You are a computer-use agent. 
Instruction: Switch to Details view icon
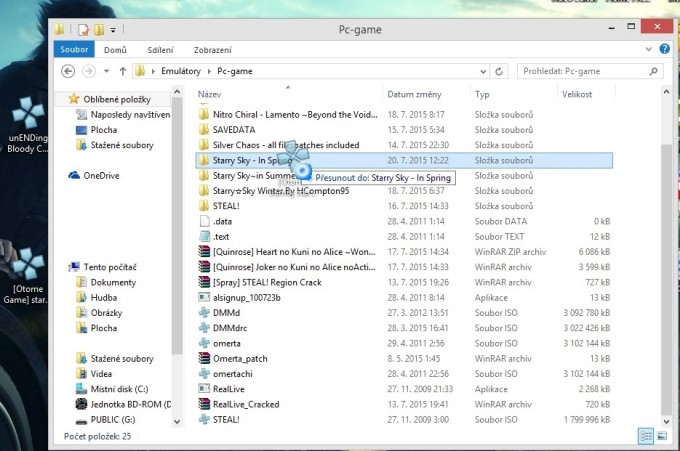click(x=646, y=436)
